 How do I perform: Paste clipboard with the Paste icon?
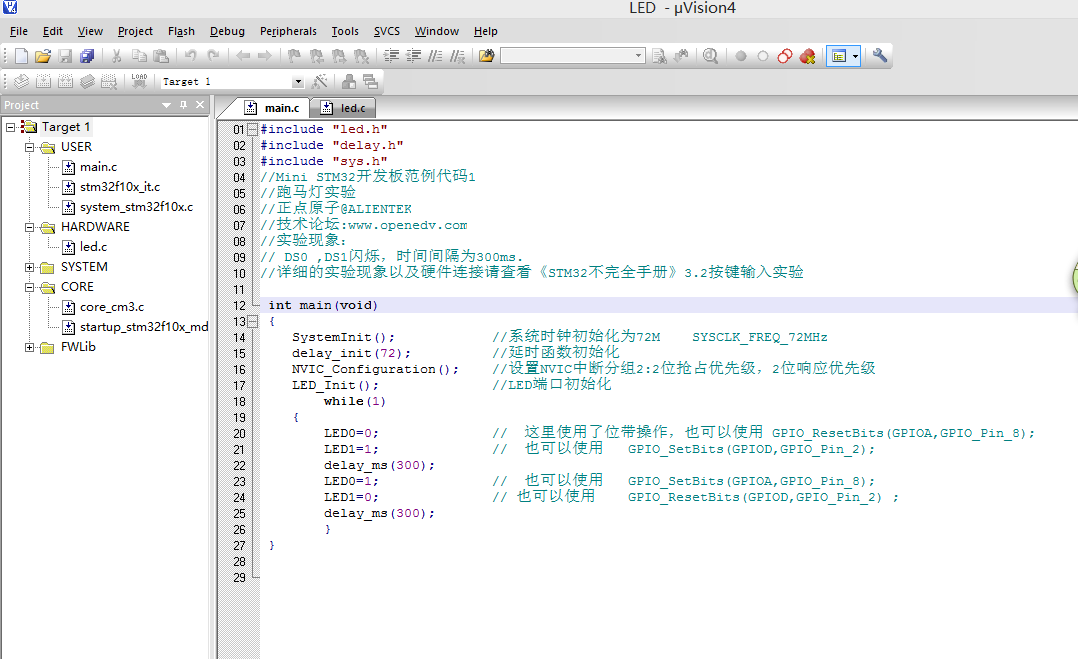click(x=161, y=56)
